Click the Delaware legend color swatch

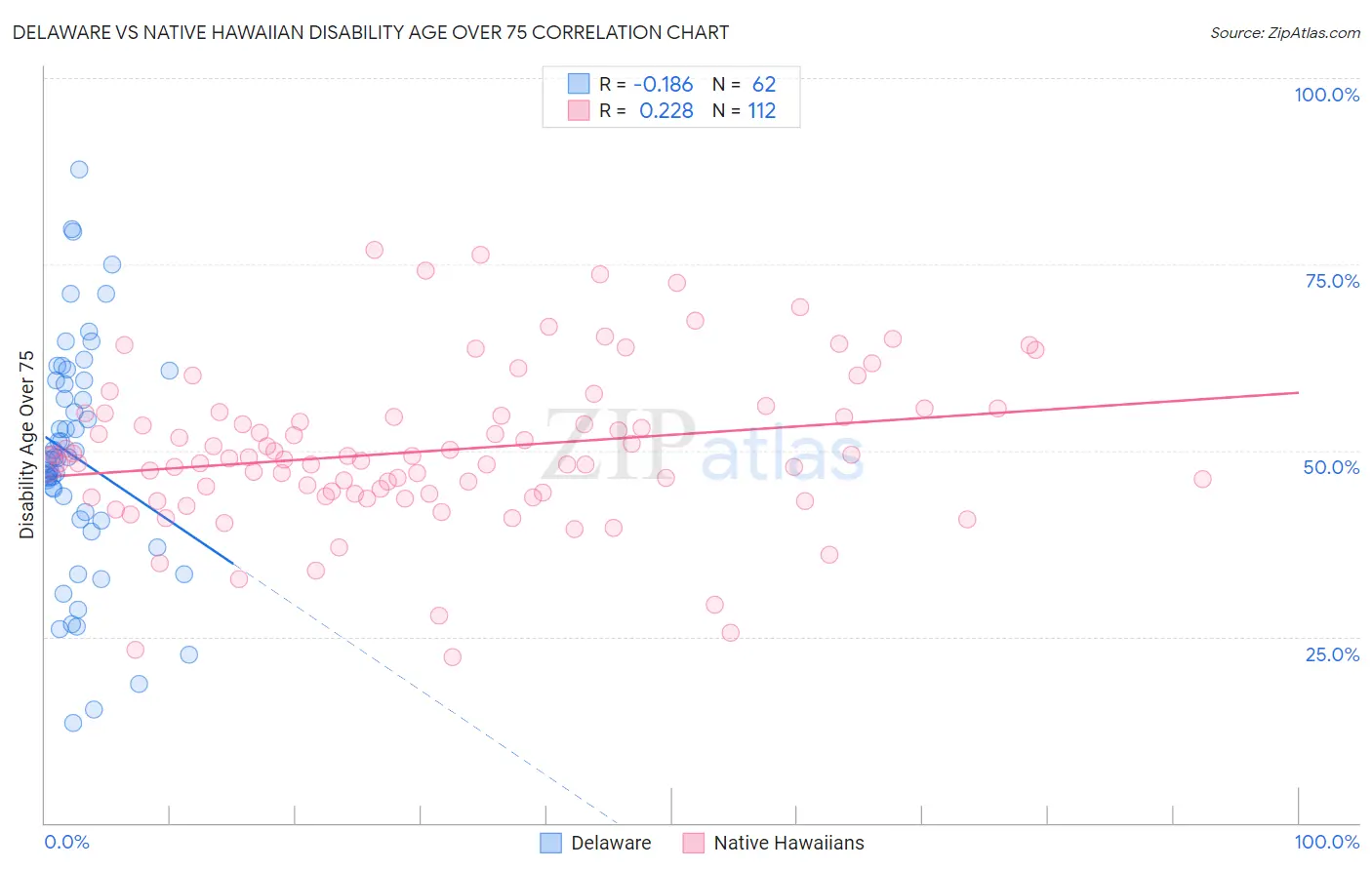tap(551, 843)
